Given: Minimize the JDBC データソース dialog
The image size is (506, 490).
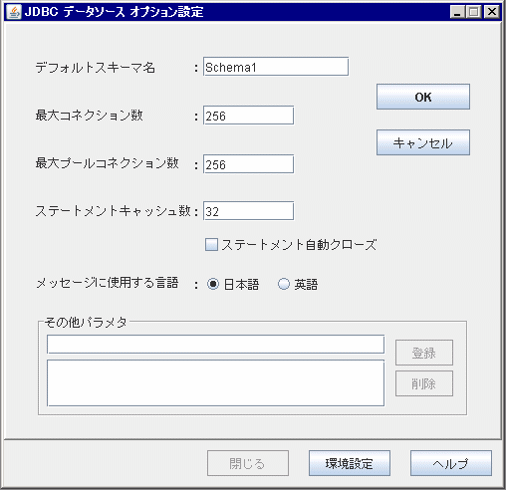Looking at the screenshot, I should tap(458, 12).
